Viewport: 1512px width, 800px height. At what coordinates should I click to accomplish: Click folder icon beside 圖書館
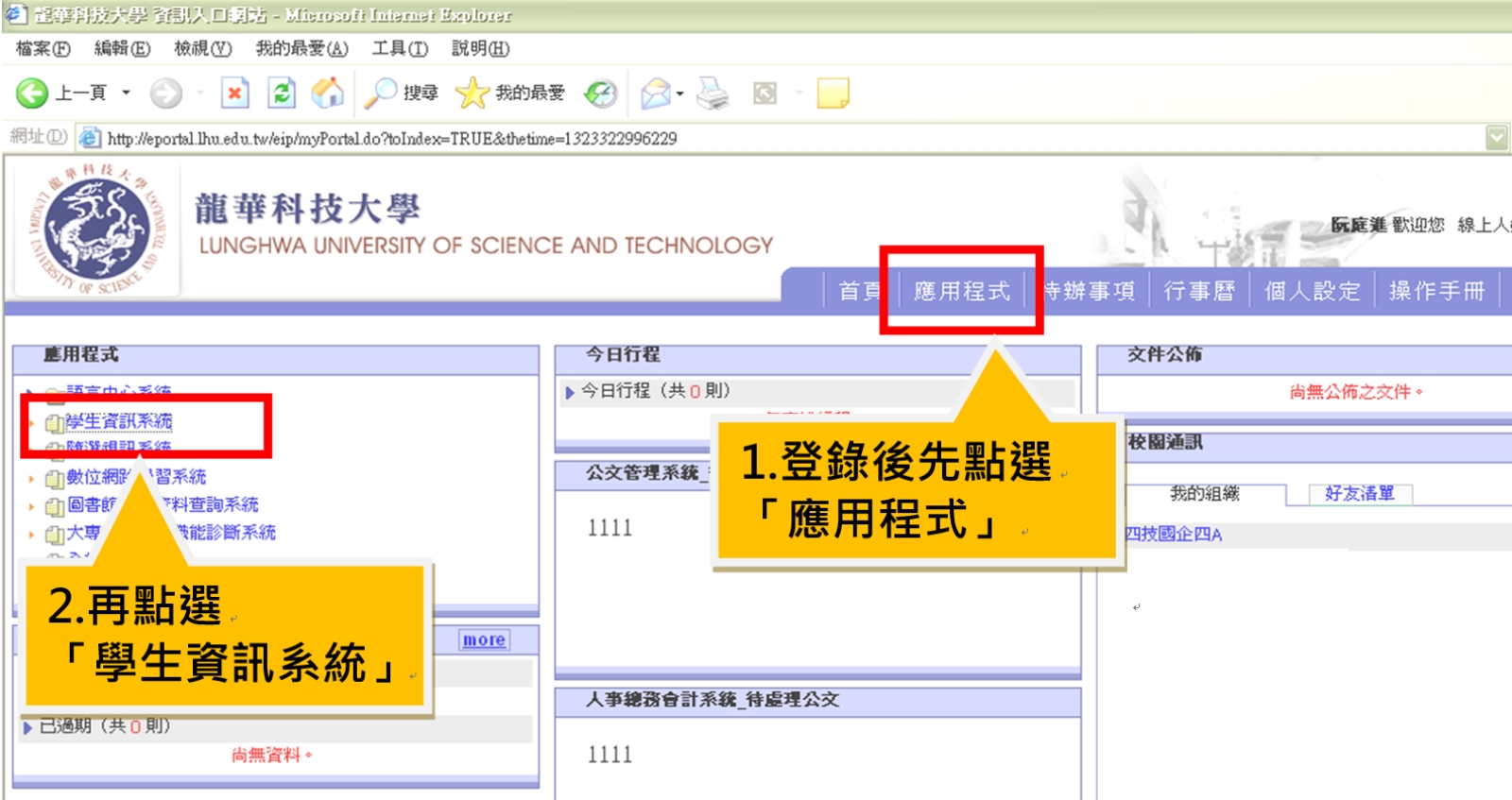point(55,507)
